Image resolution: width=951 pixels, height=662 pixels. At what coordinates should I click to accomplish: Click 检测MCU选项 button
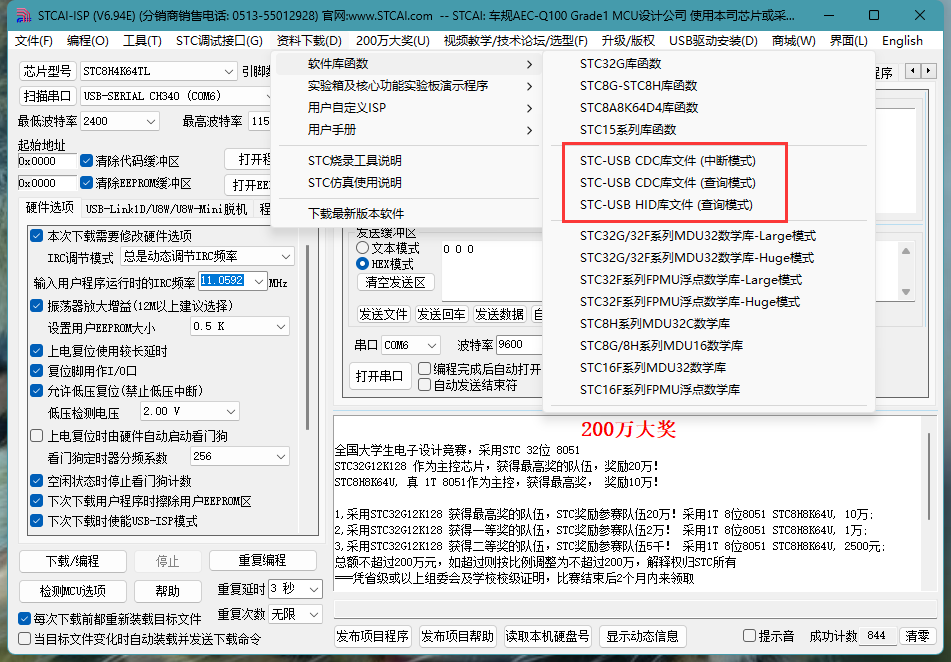click(x=73, y=591)
